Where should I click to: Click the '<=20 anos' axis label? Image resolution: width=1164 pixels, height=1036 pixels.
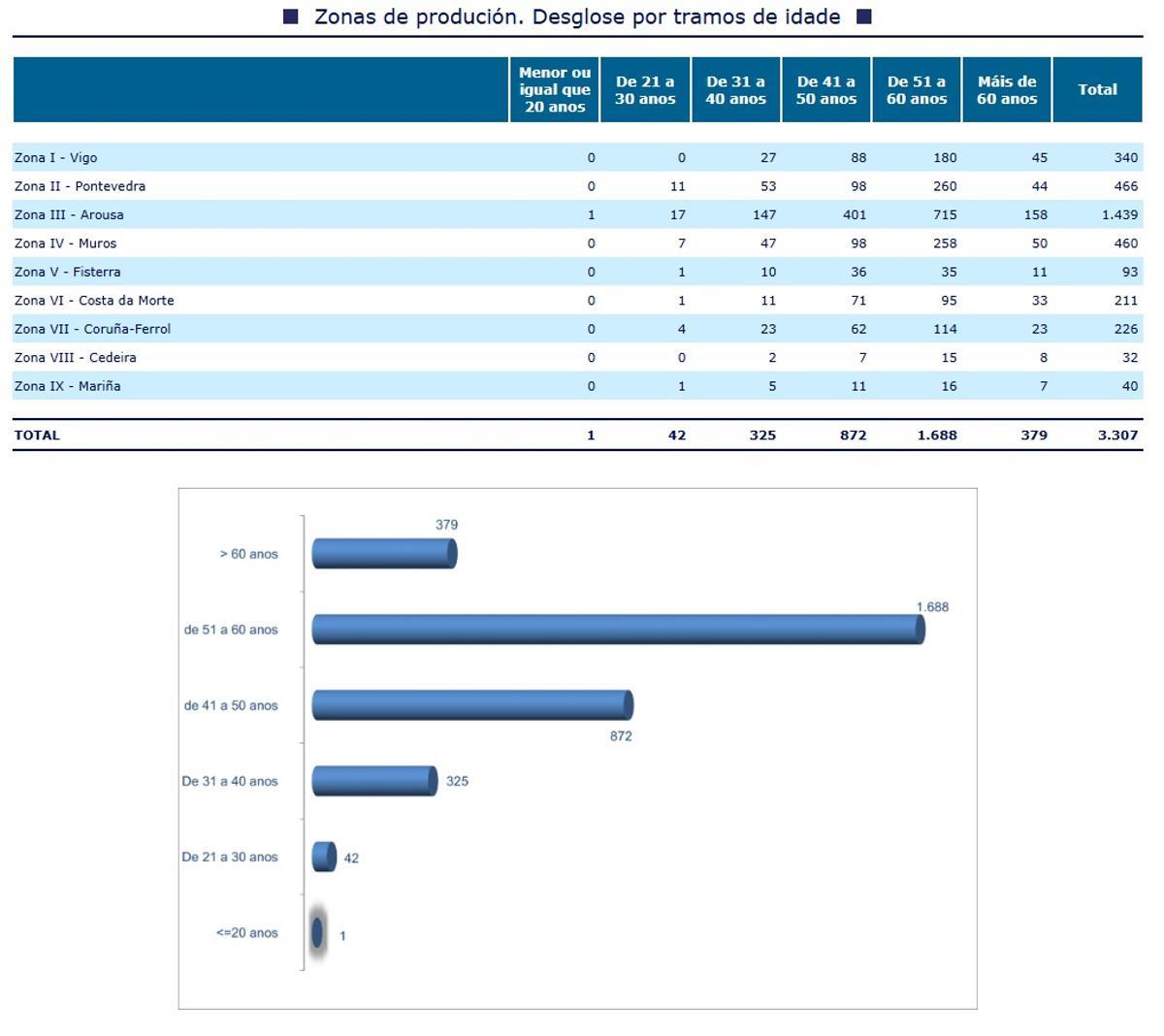click(246, 933)
